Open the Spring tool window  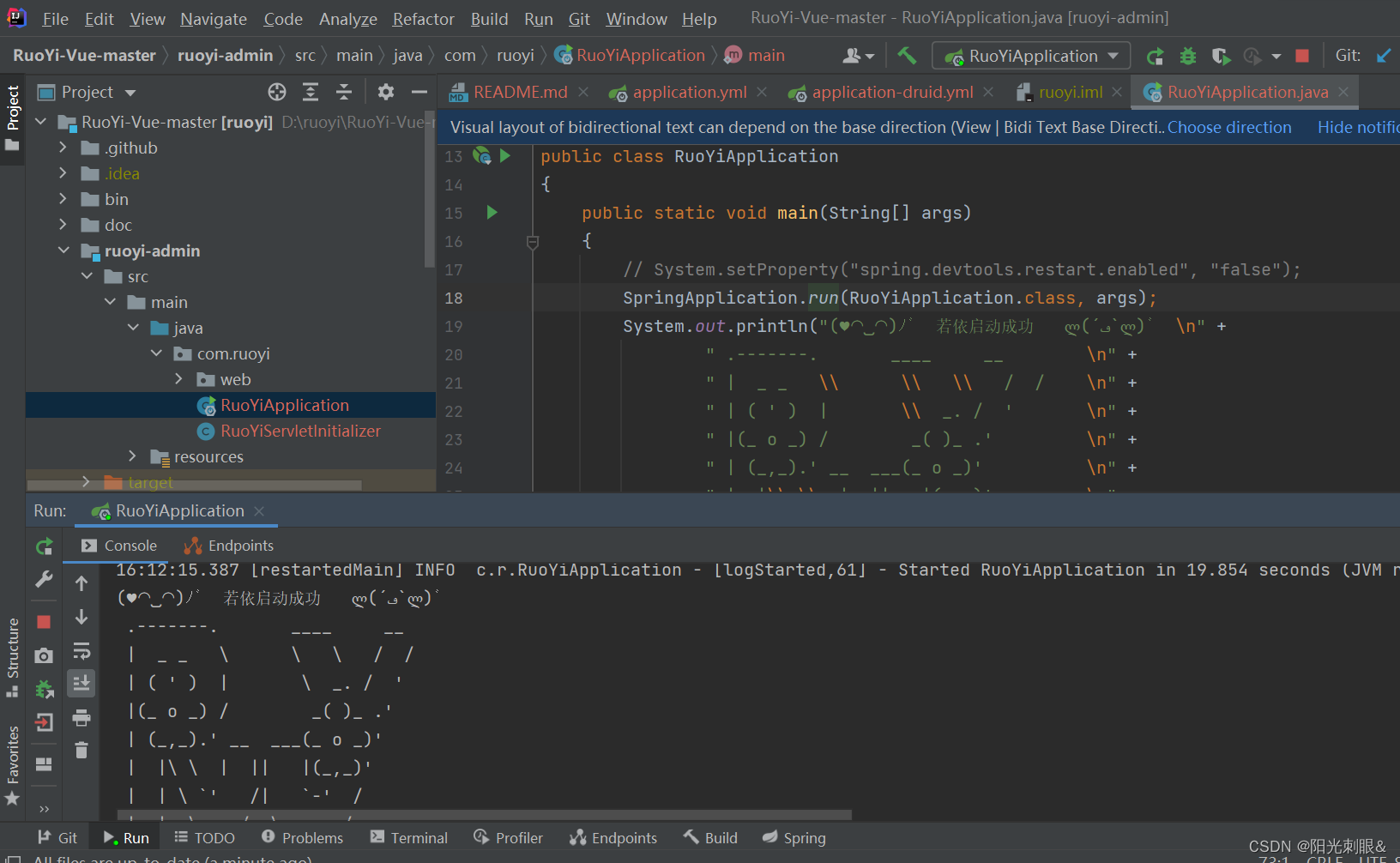click(x=794, y=838)
